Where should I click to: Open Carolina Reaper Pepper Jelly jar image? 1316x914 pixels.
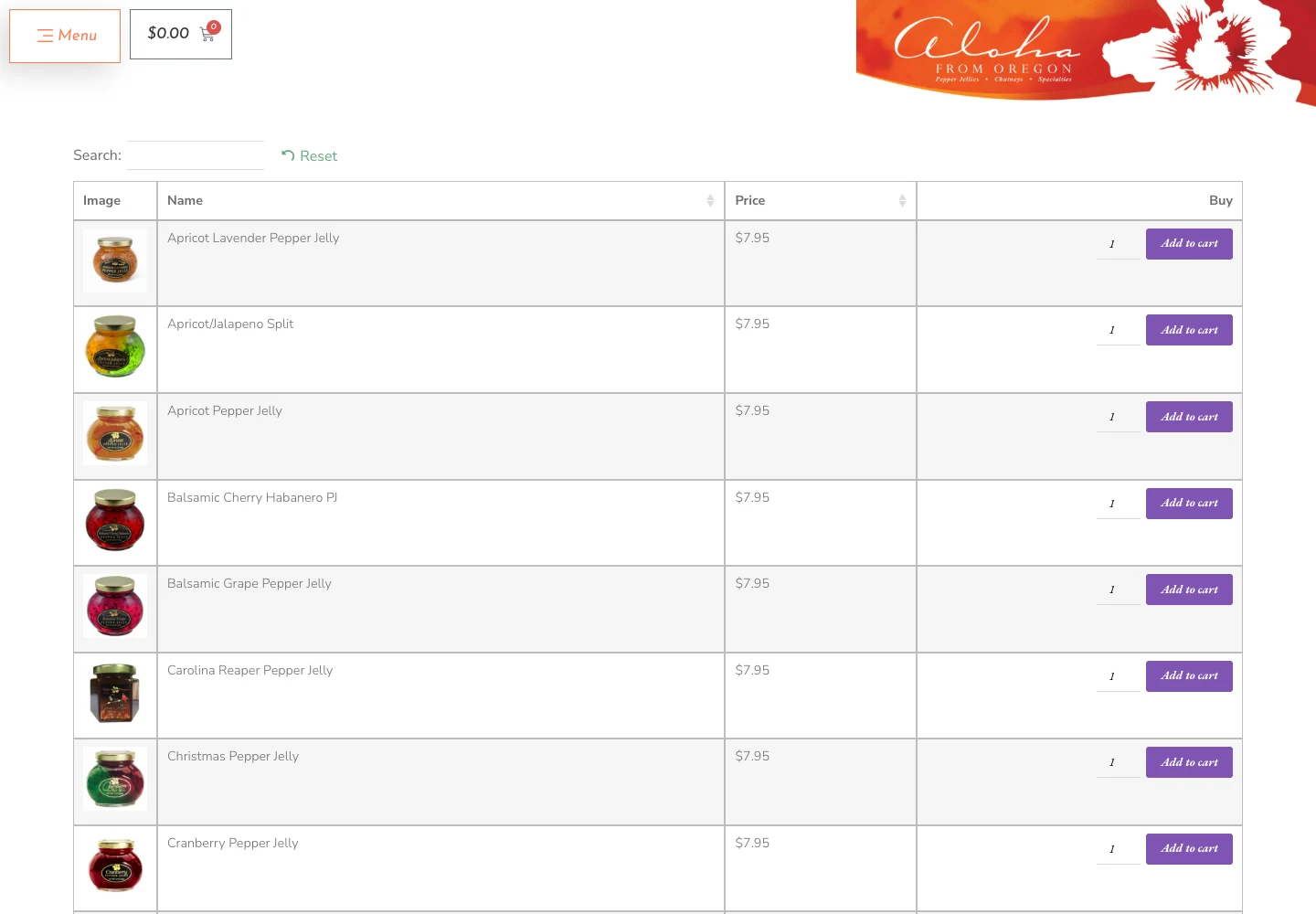[115, 693]
